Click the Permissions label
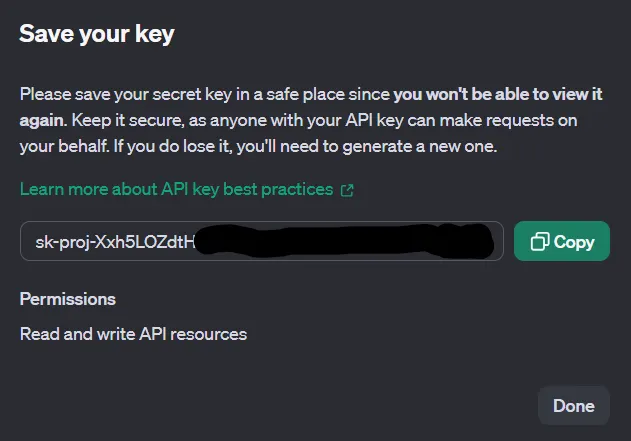This screenshot has width=631, height=441. (x=68, y=299)
